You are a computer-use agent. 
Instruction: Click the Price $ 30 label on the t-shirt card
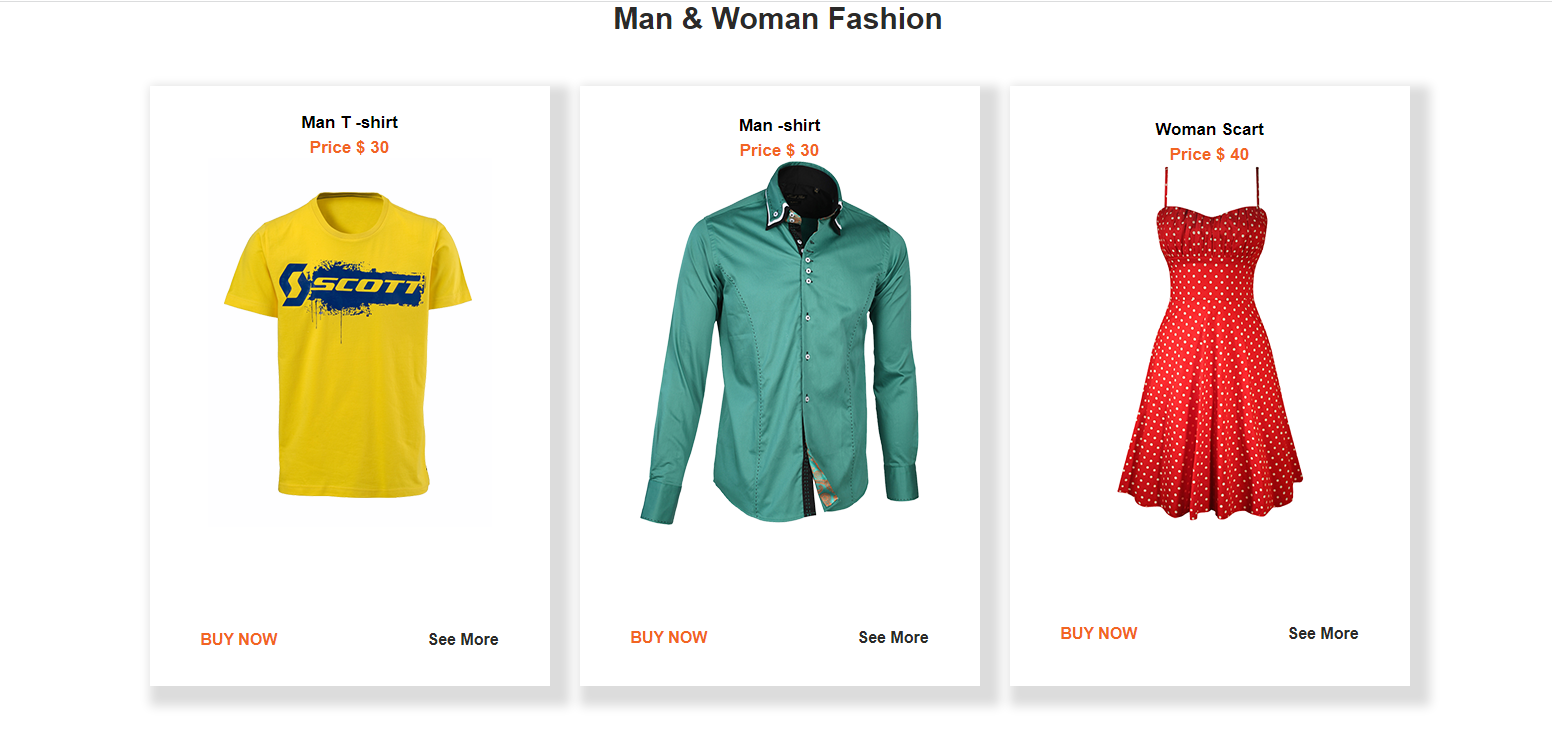click(348, 147)
